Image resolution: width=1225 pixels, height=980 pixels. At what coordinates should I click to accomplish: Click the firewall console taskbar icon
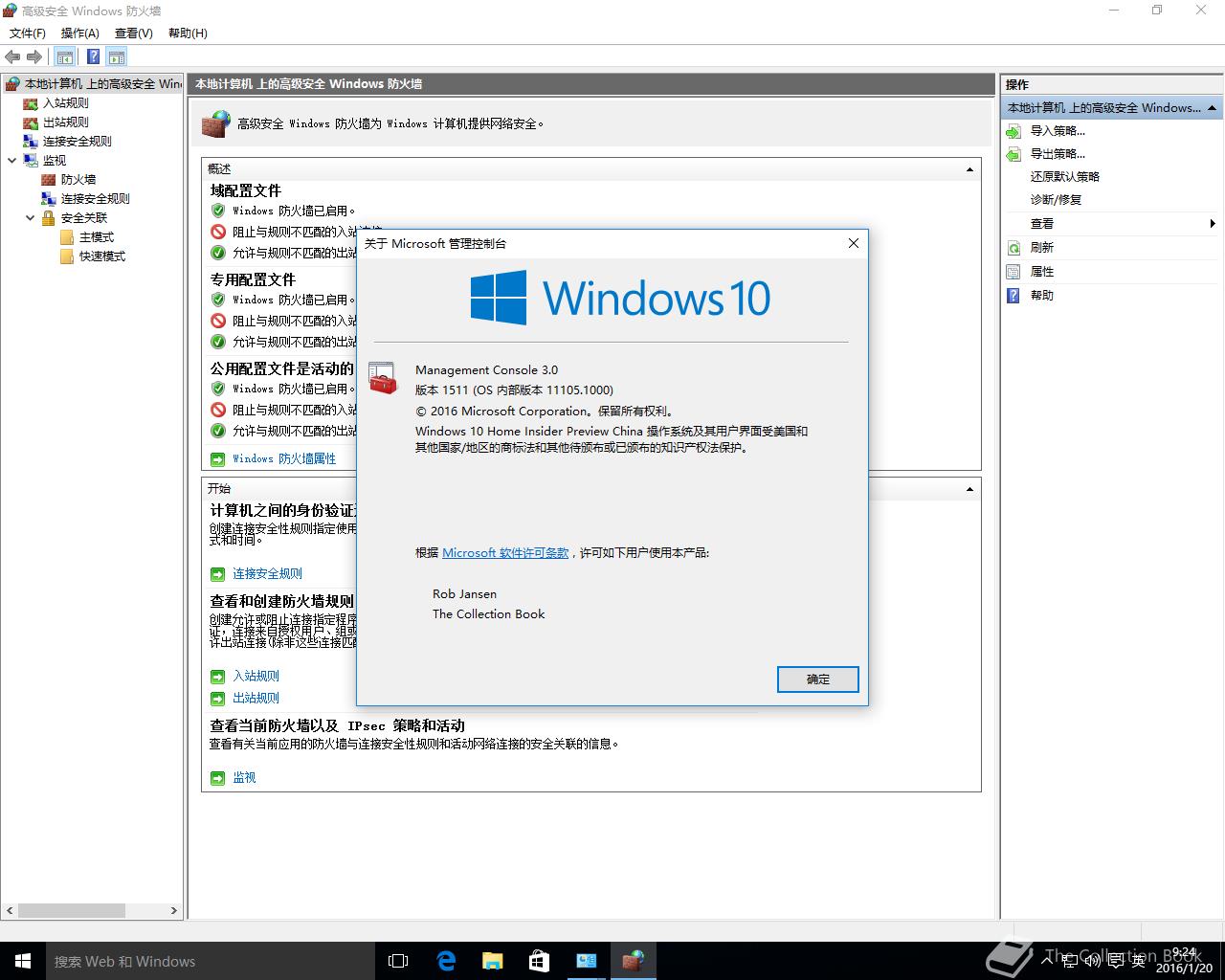tap(633, 961)
